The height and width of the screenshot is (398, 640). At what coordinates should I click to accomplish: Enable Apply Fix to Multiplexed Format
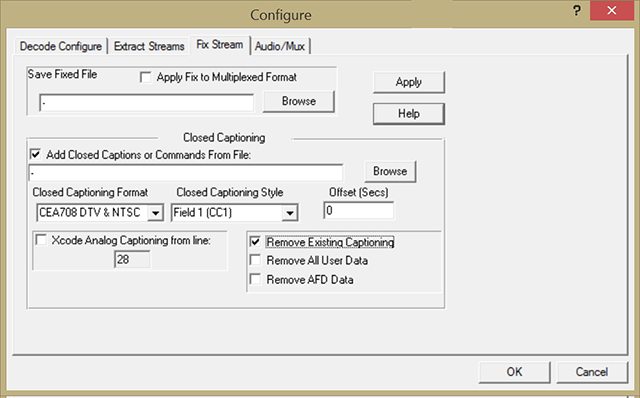(146, 77)
